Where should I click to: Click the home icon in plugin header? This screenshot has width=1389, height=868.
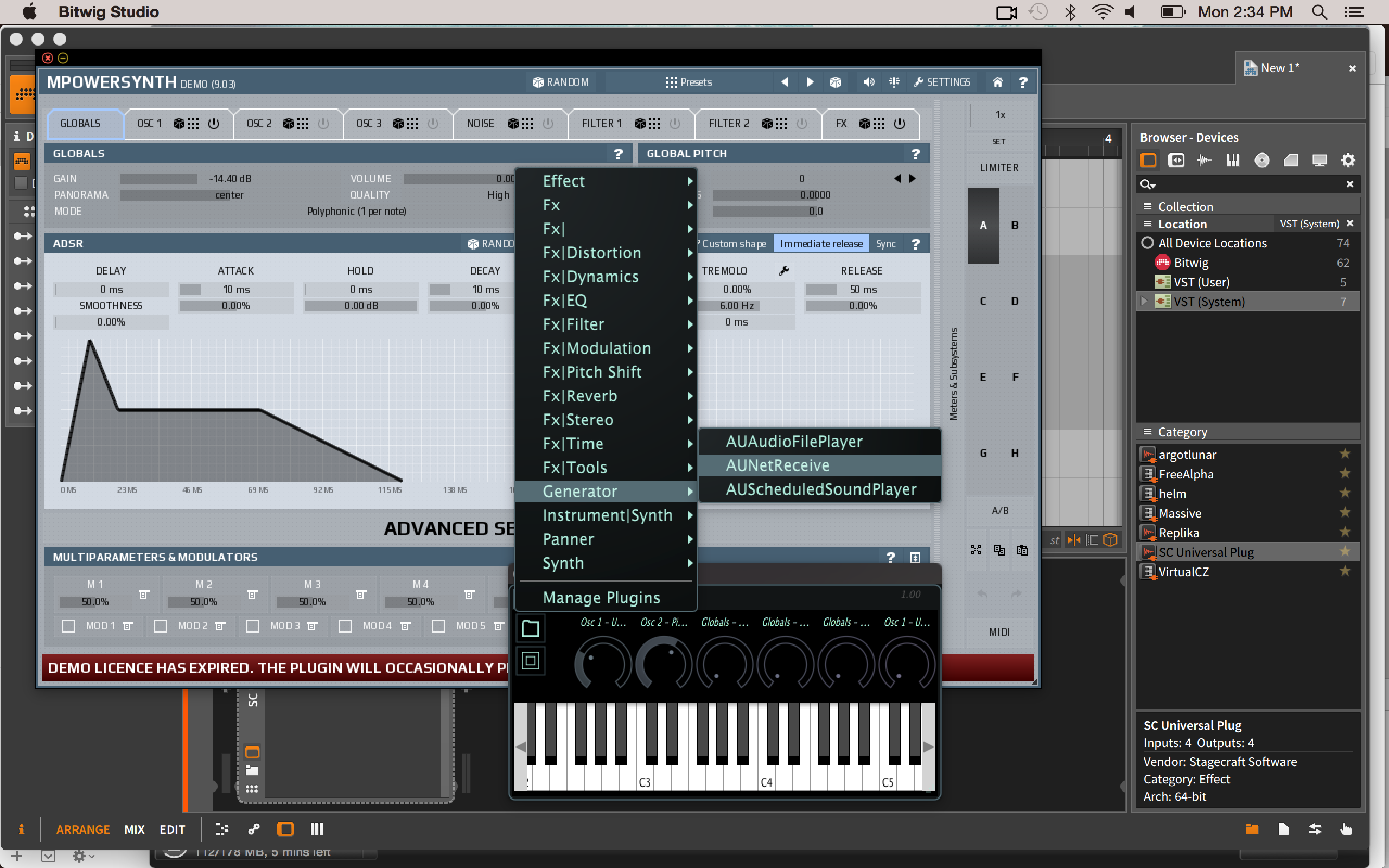pyautogui.click(x=998, y=82)
